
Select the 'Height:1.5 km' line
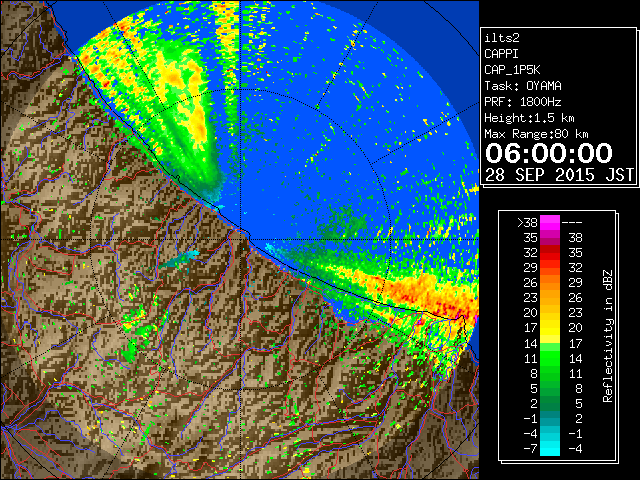tap(529, 118)
